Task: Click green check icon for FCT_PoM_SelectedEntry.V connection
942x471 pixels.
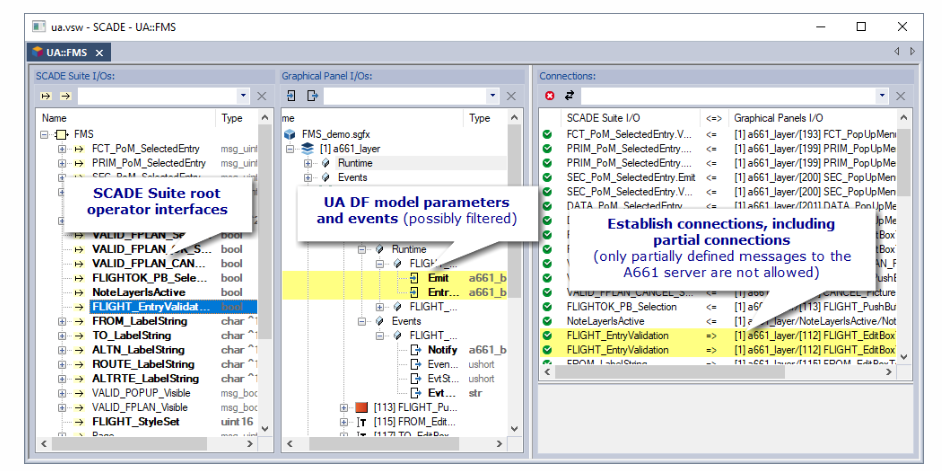Action: (547, 135)
